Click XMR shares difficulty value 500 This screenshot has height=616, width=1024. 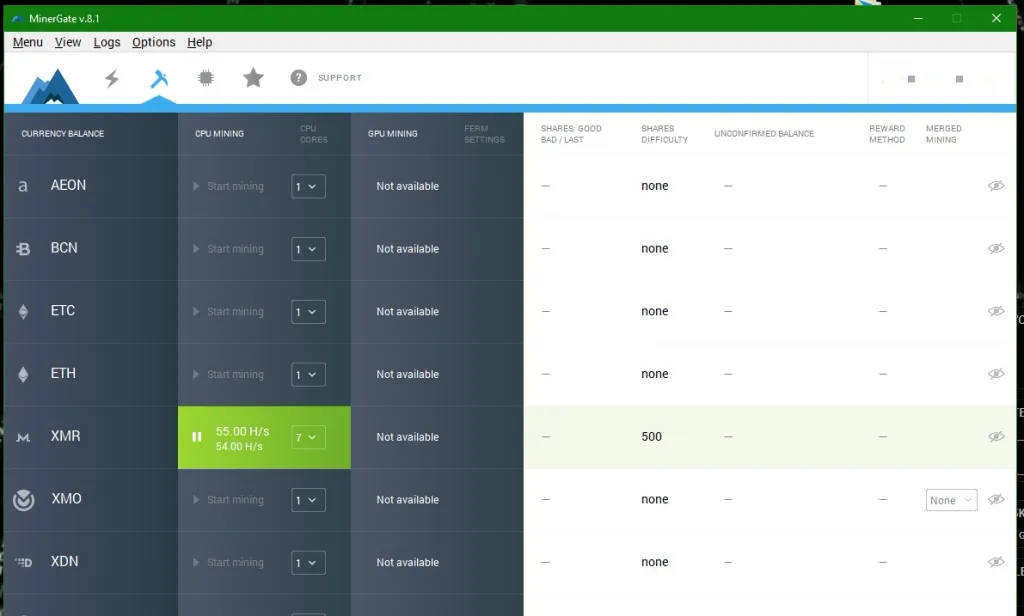[x=651, y=436]
